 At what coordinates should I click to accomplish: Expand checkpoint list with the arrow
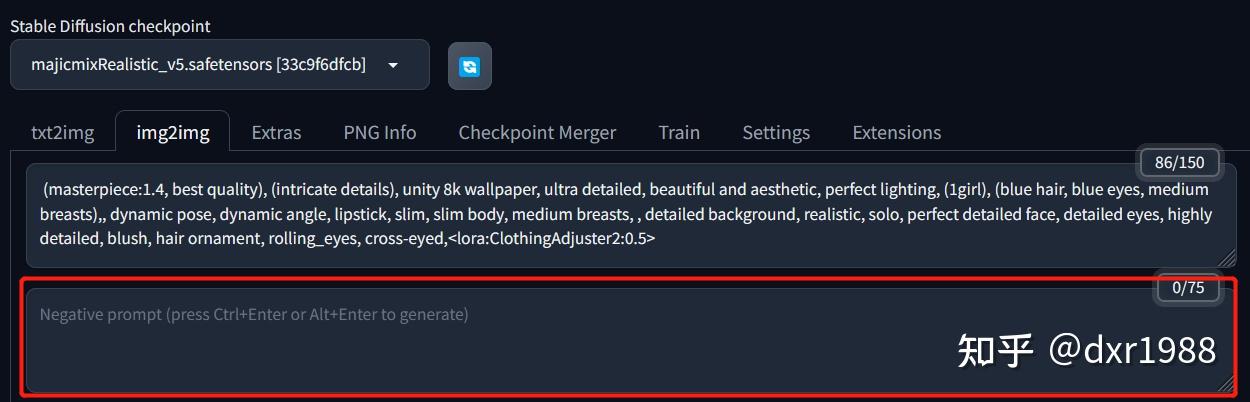tap(393, 65)
